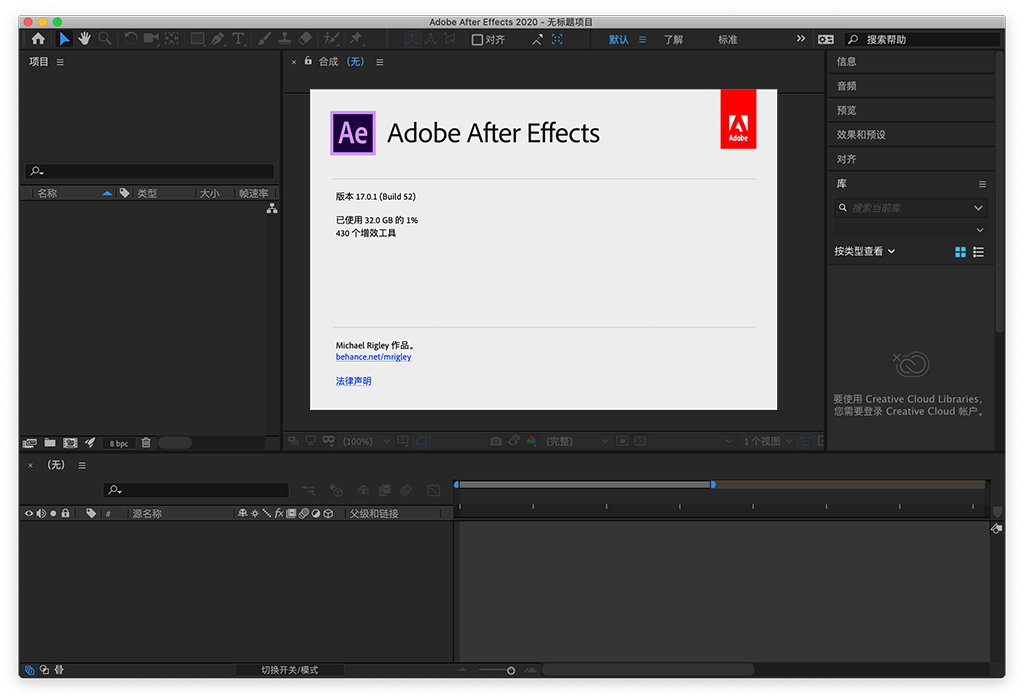Open the behance.net/mrigley link
1024x700 pixels.
tap(374, 357)
